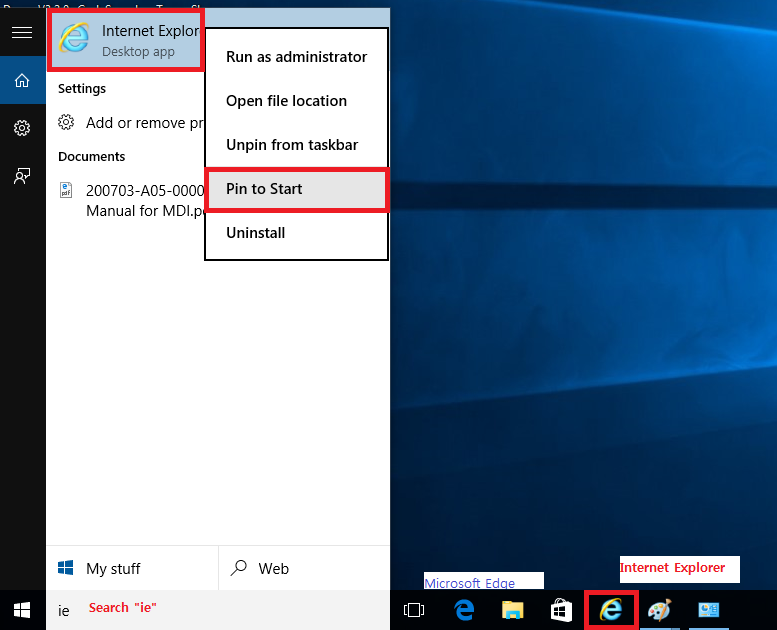Click the Task View taskbar icon

coord(414,610)
